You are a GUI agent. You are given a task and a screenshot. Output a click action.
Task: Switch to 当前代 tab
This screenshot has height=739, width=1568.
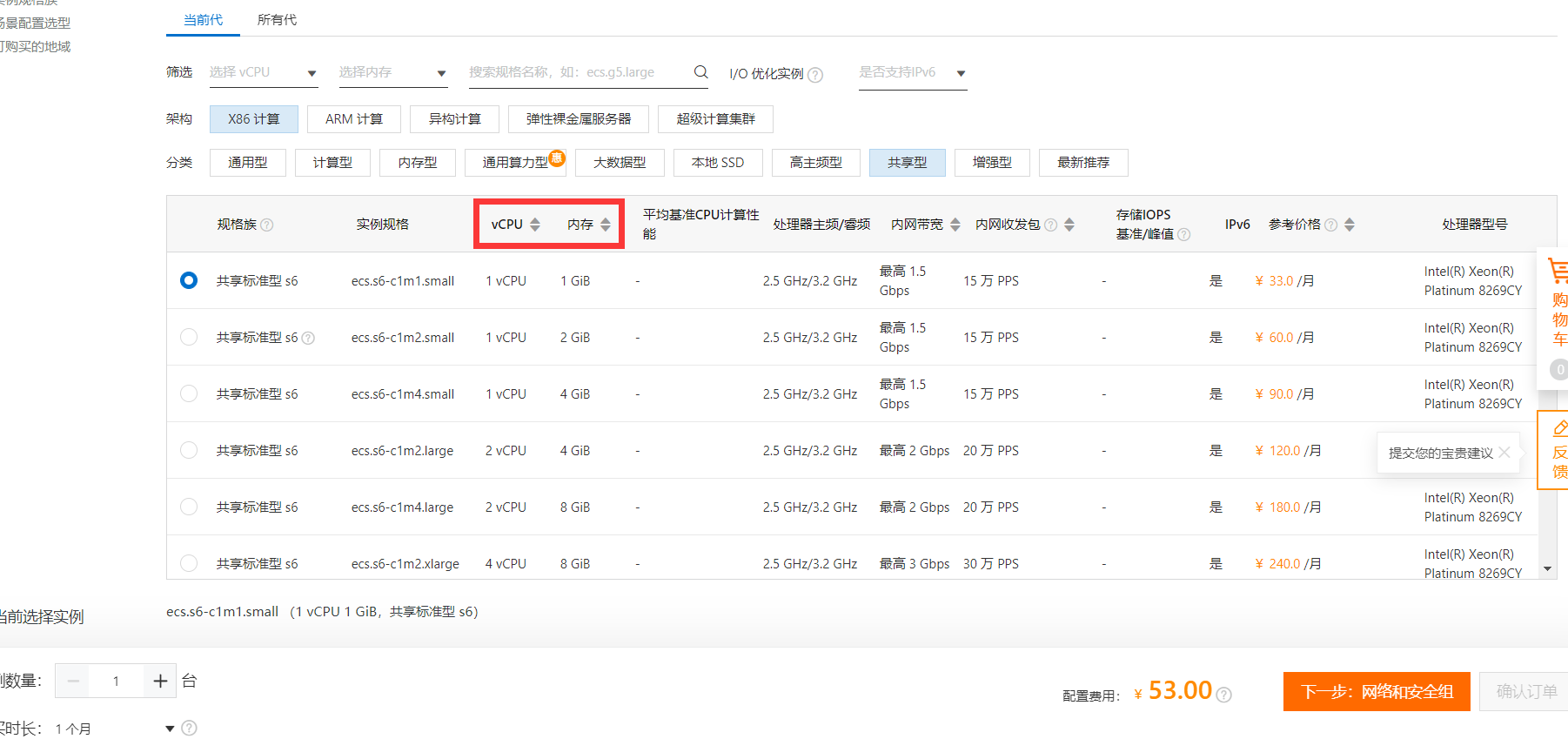(x=203, y=20)
